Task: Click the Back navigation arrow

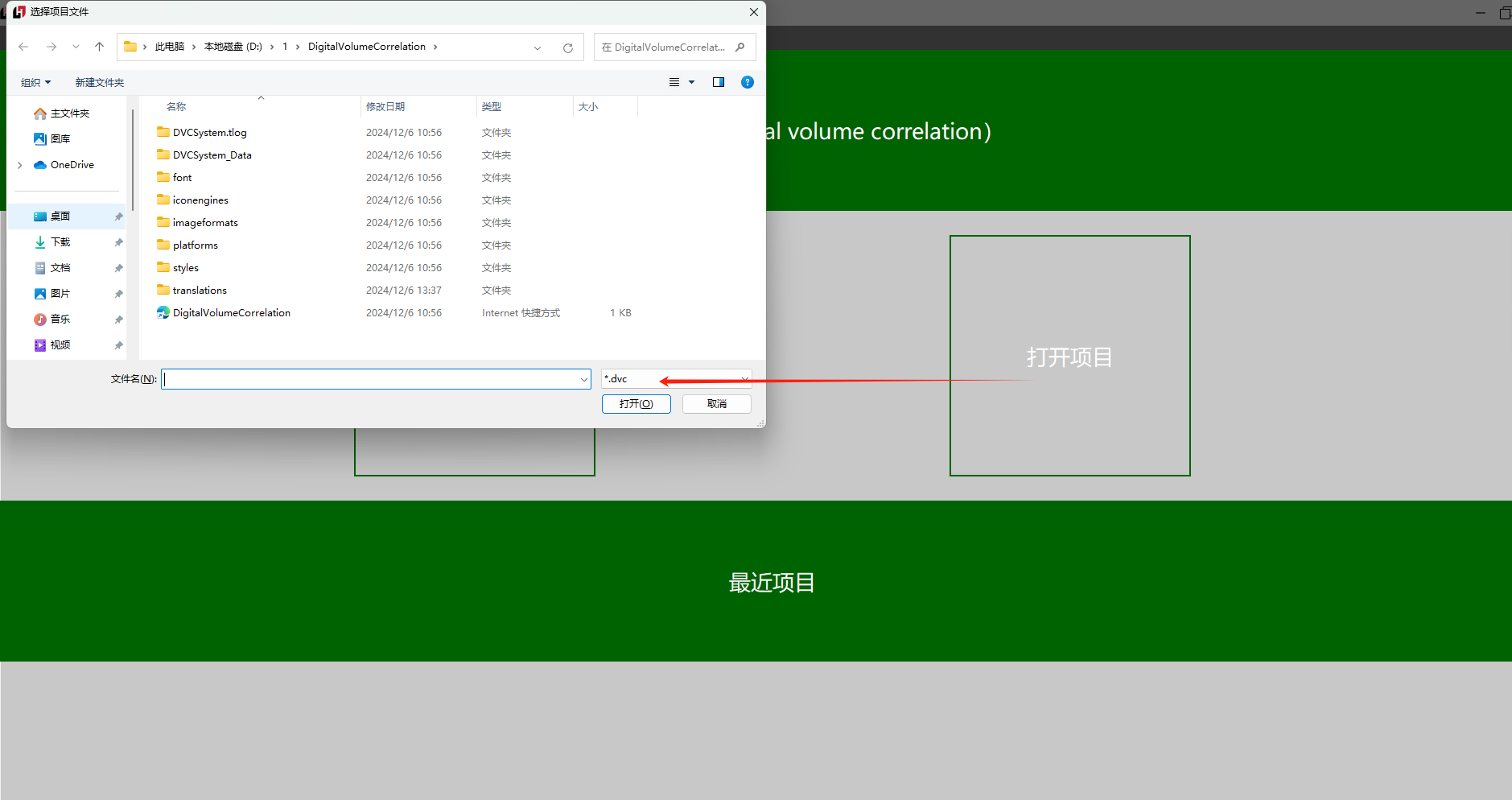Action: pos(23,47)
